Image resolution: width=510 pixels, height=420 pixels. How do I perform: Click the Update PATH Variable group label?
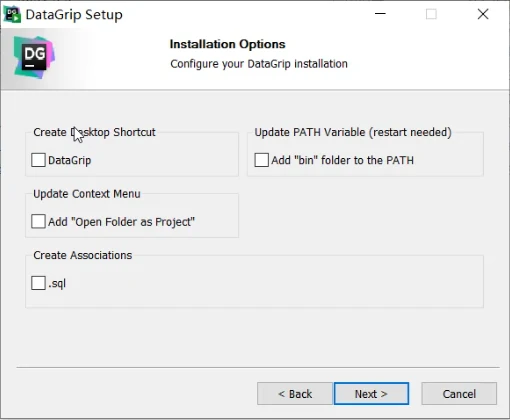click(353, 132)
